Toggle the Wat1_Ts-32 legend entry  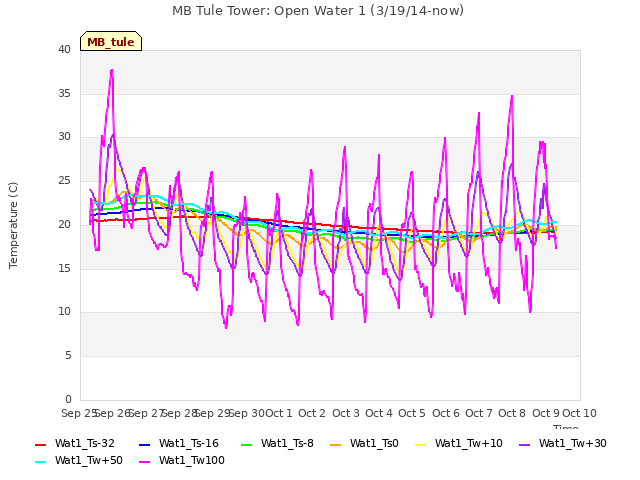[75, 444]
